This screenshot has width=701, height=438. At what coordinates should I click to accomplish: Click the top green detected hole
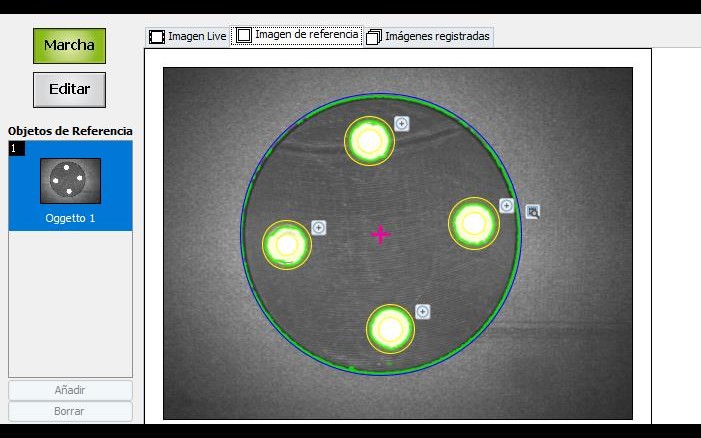click(369, 141)
